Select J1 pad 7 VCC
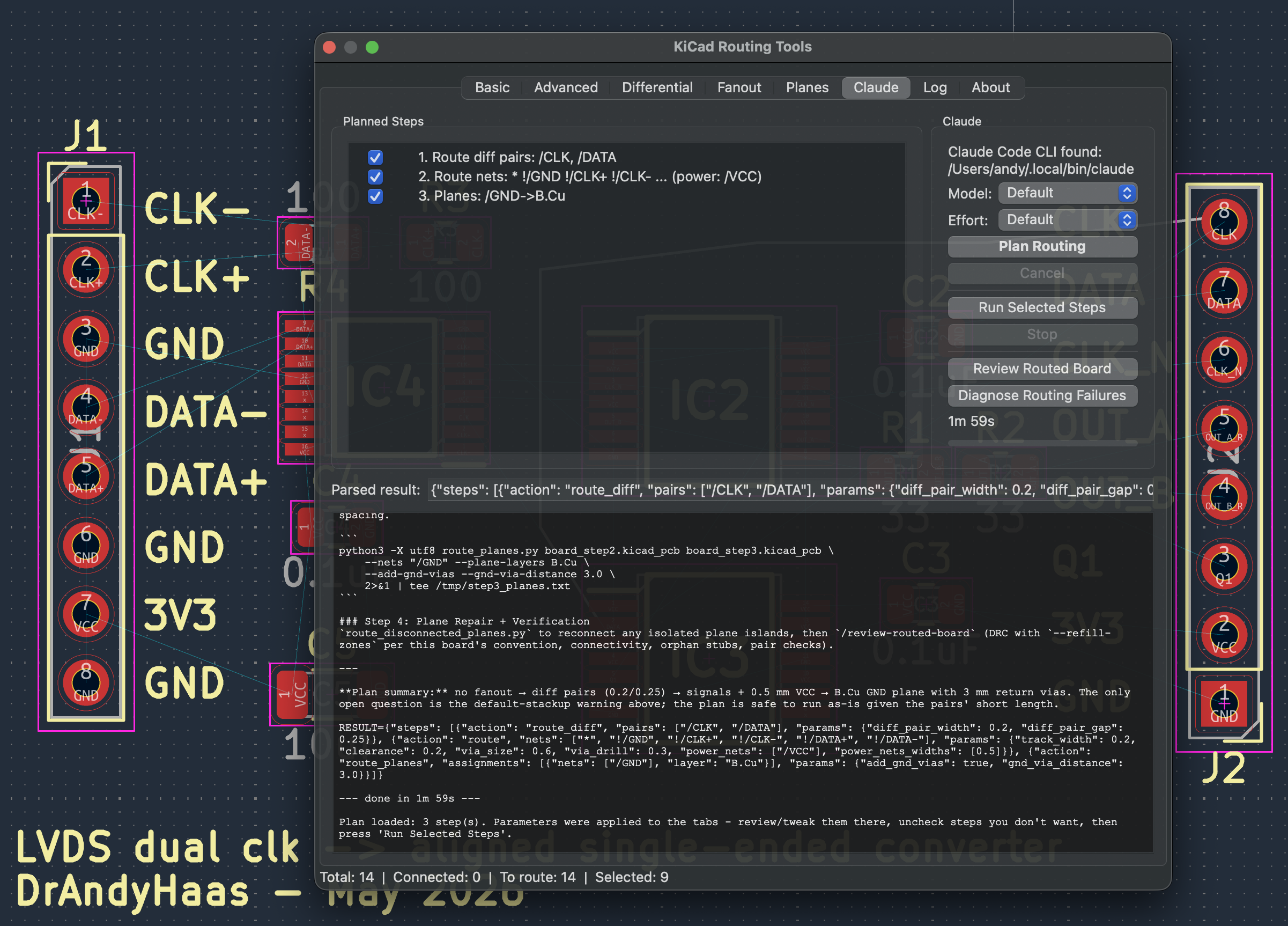This screenshot has height=926, width=1288. tap(86, 614)
